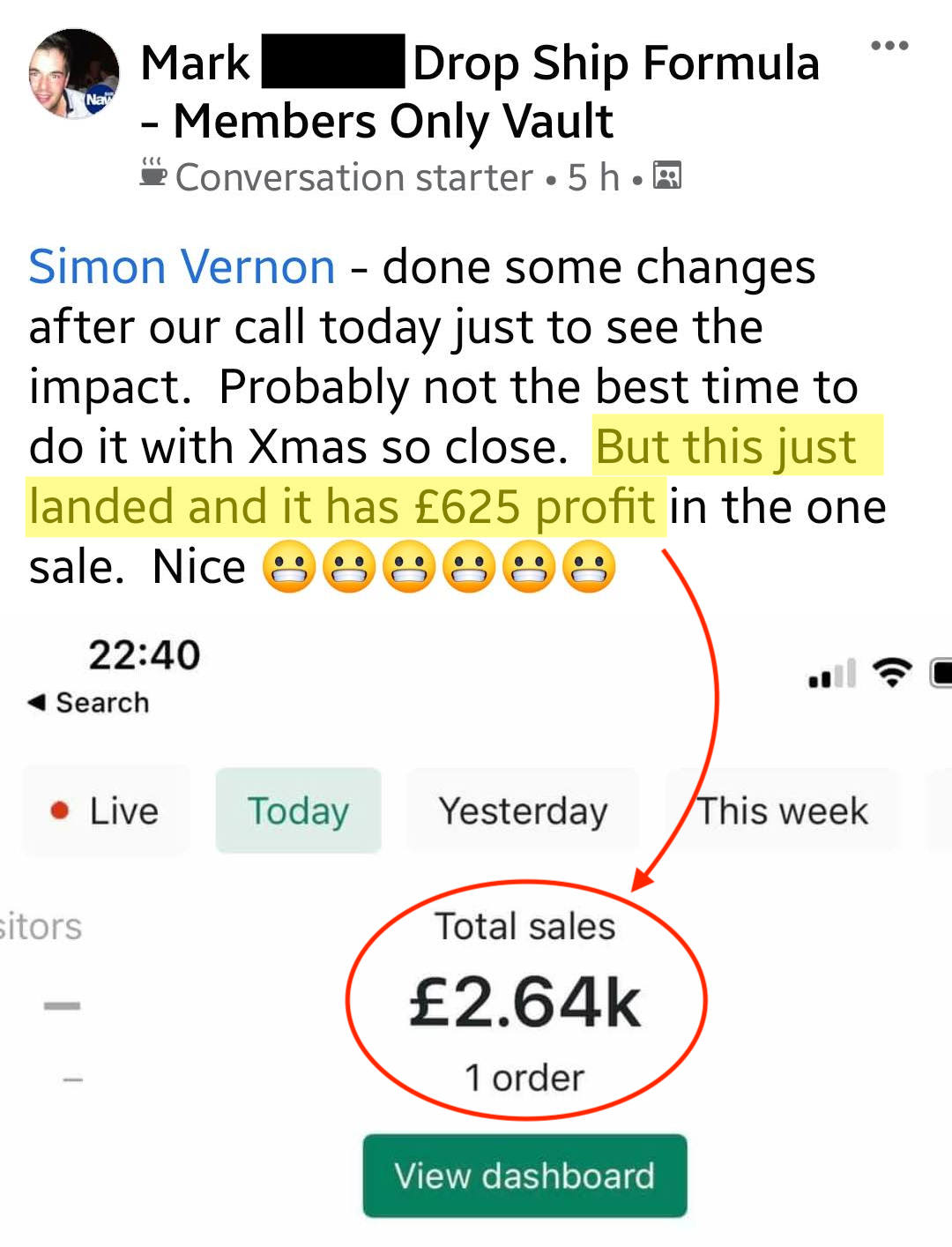Click the 1 order count text
This screenshot has height=1247, width=952.
tap(525, 1078)
